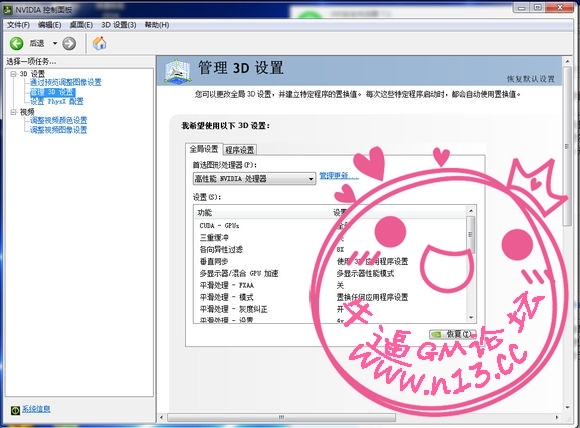The width and height of the screenshot is (580, 428).
Task: Click settings list scroll up arrow
Action: (471, 211)
